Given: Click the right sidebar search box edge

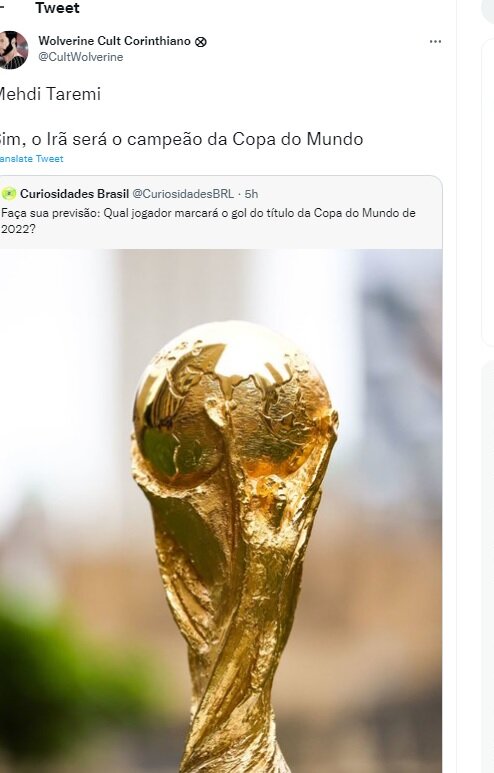Looking at the screenshot, I should pyautogui.click(x=488, y=11).
